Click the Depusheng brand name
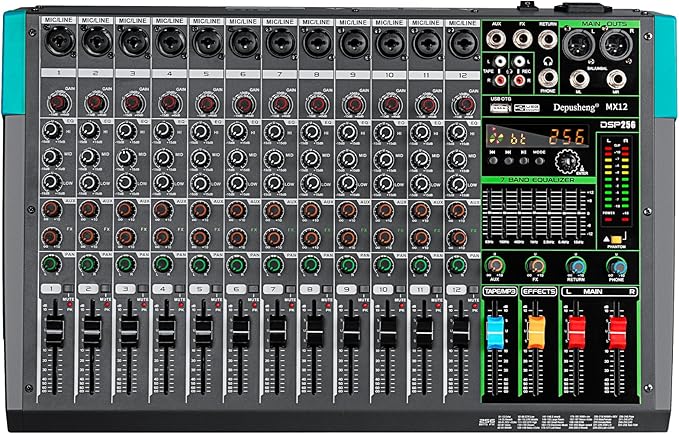The height and width of the screenshot is (434, 679). pyautogui.click(x=576, y=107)
